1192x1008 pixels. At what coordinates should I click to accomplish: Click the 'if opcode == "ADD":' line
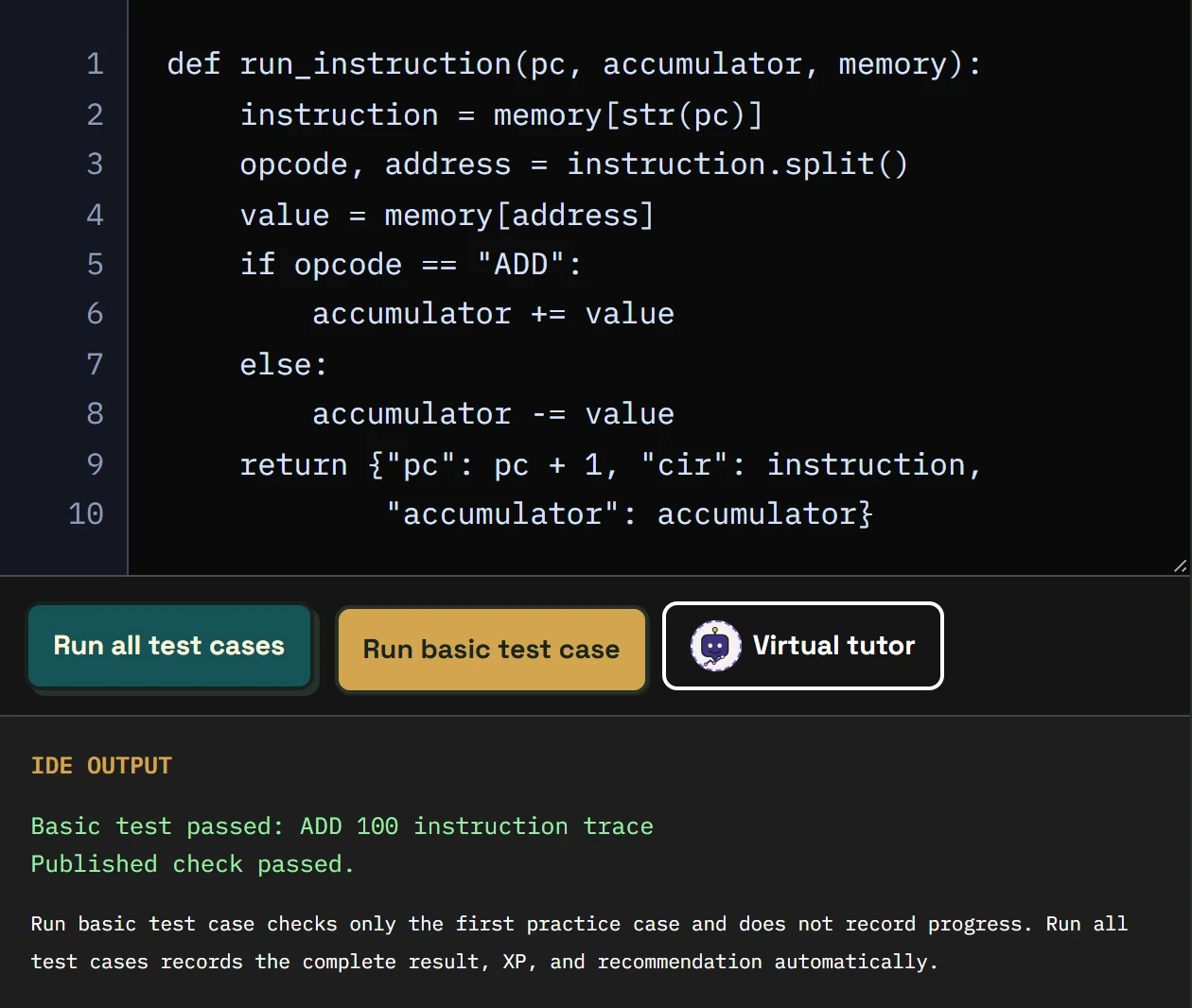[x=411, y=265]
